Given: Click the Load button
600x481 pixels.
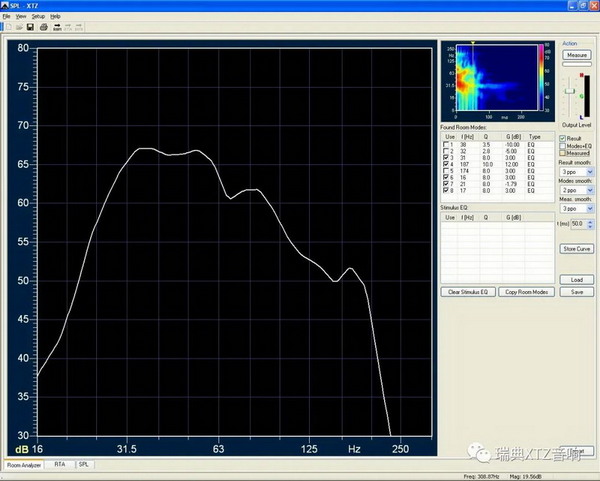Looking at the screenshot, I should (x=577, y=280).
